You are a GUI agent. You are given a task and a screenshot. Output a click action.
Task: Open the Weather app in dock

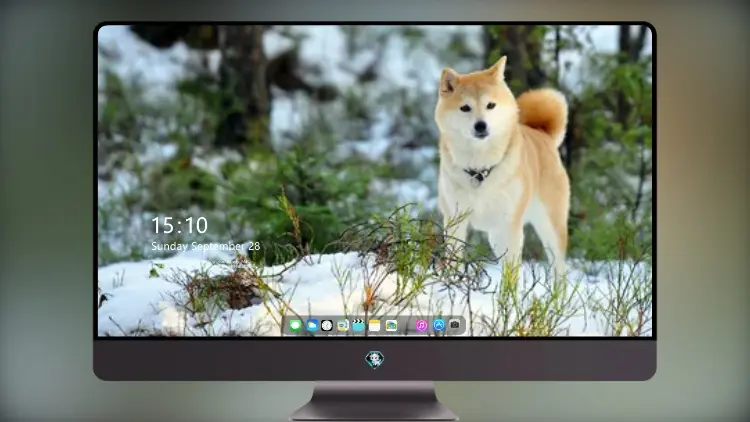311,326
